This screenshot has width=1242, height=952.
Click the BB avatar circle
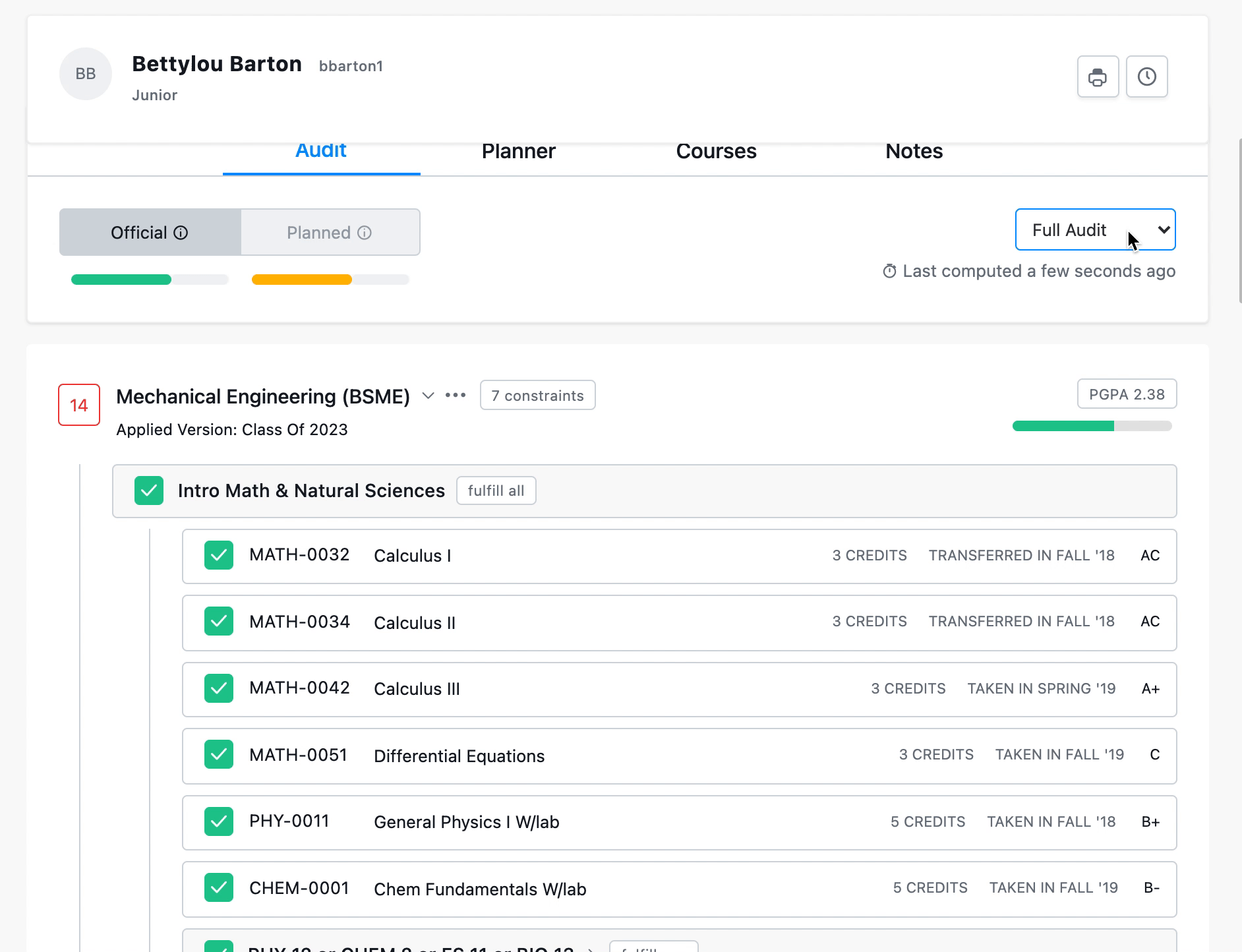point(86,74)
